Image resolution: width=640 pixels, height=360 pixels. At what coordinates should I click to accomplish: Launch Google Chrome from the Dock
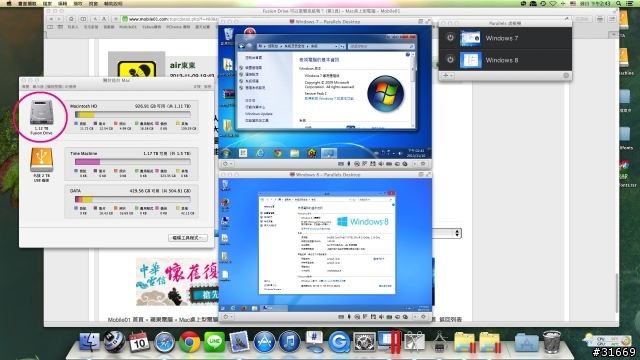189,342
